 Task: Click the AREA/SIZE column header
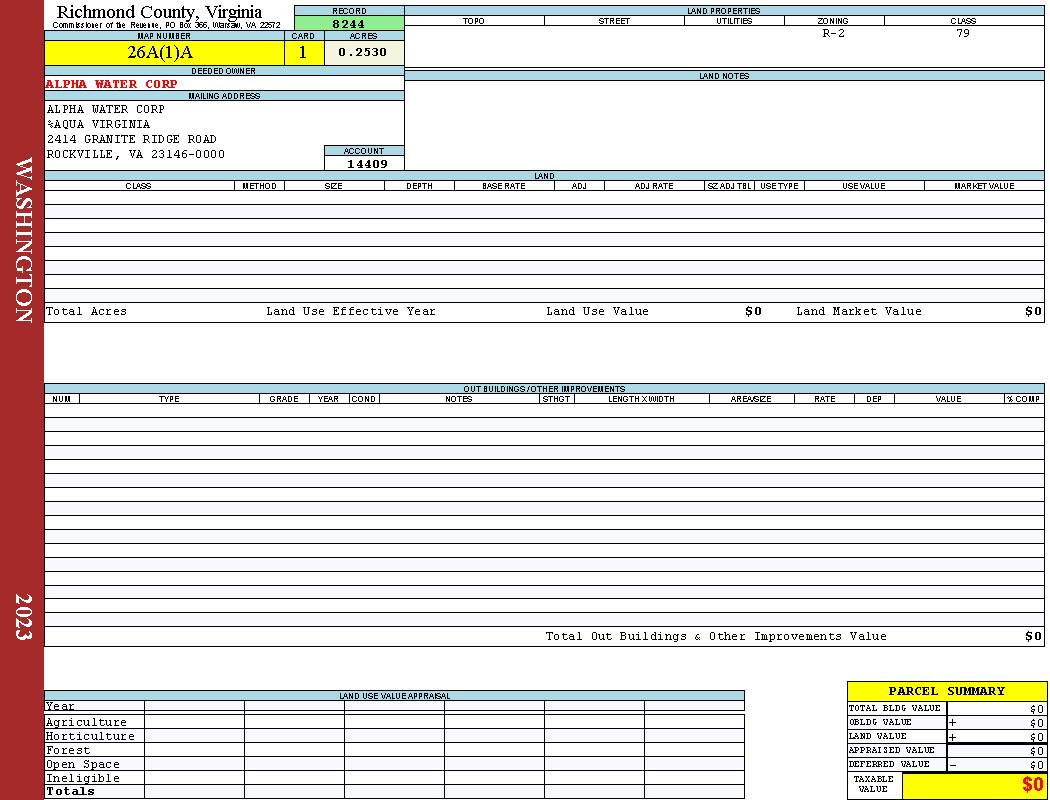(x=751, y=399)
